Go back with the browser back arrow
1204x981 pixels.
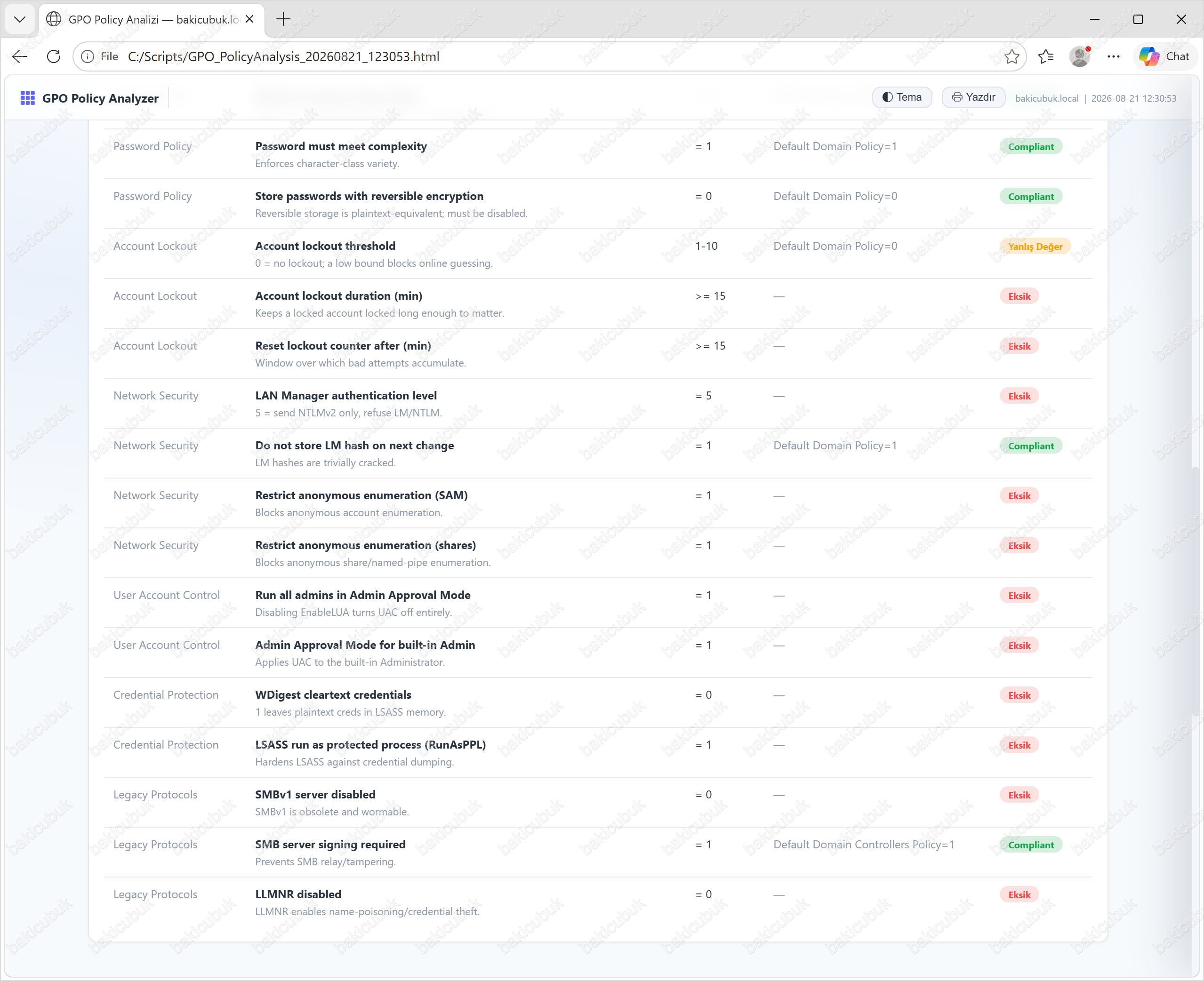click(20, 56)
